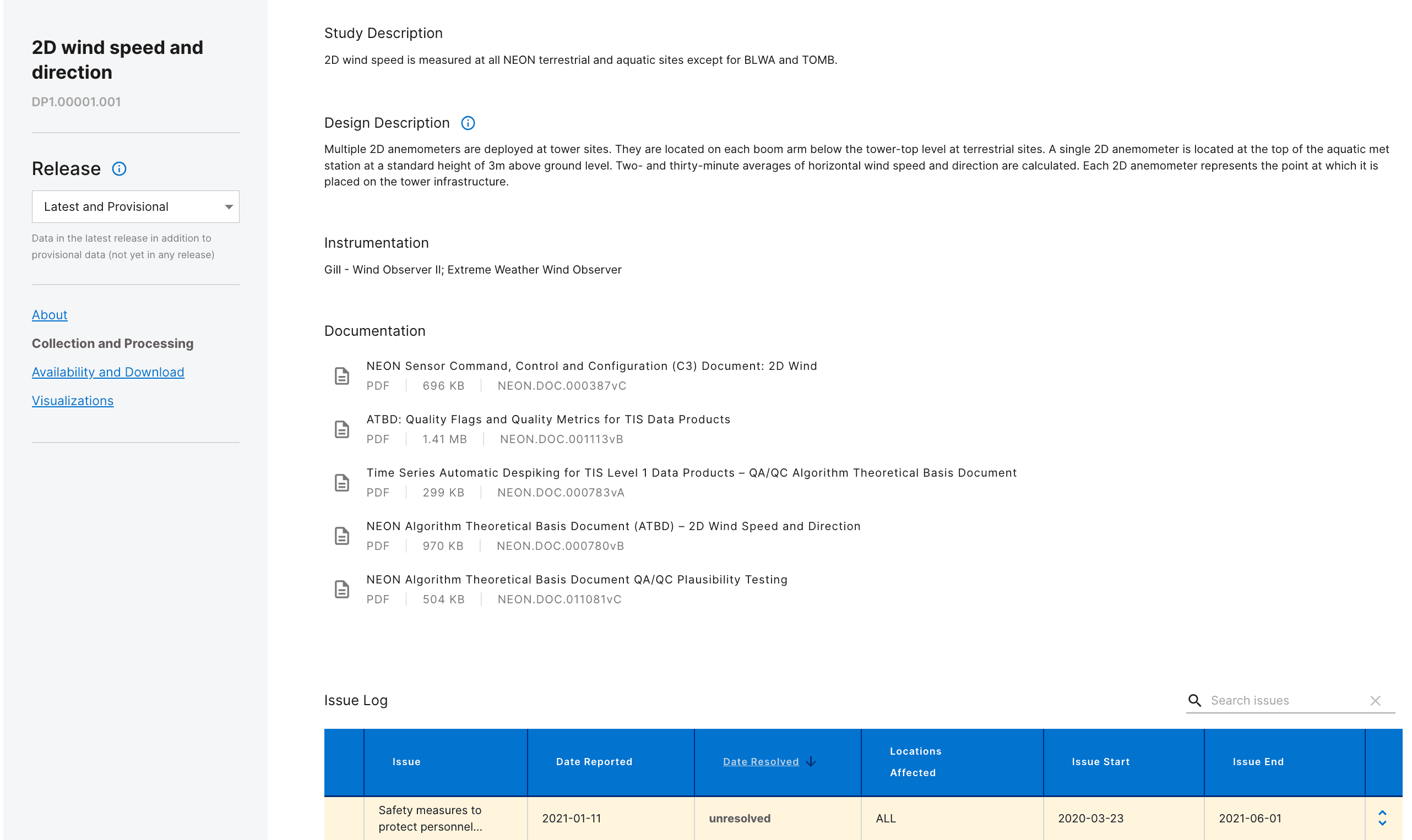Go to the About section
The width and height of the screenshot is (1412, 840).
(x=49, y=315)
